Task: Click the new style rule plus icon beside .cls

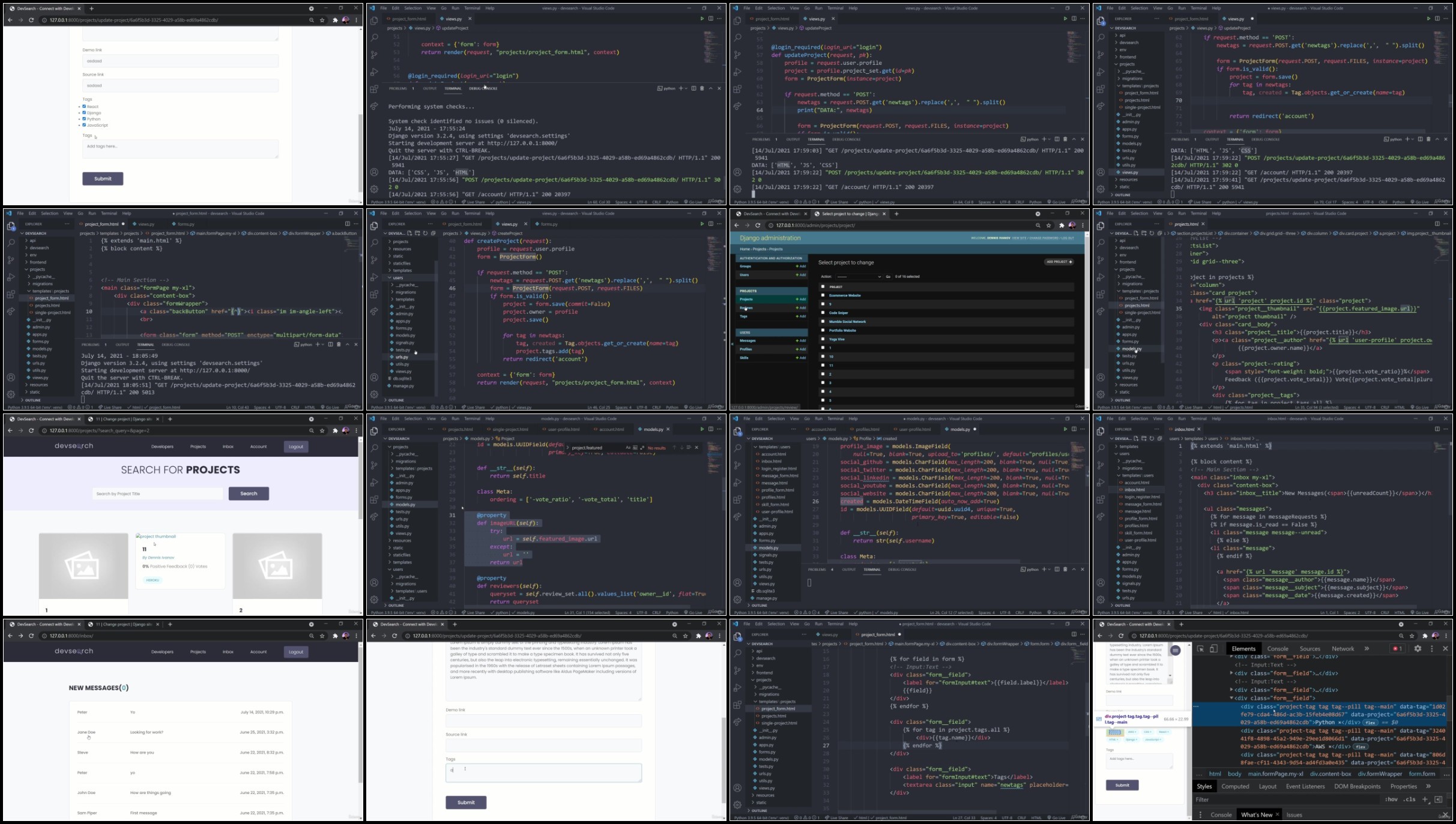Action: click(1425, 799)
